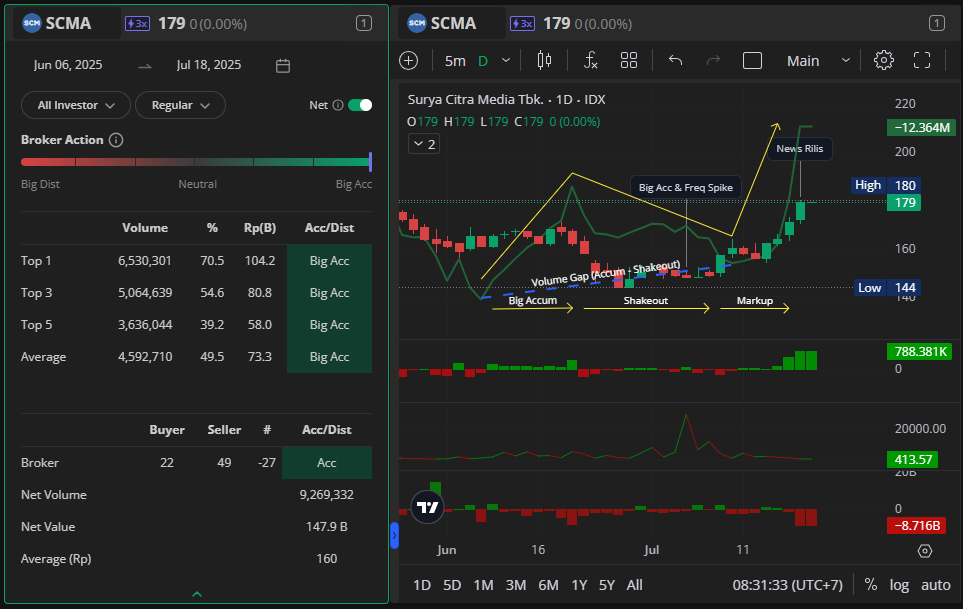Click the SCM logo in chart header
The image size is (963, 609).
(x=416, y=23)
